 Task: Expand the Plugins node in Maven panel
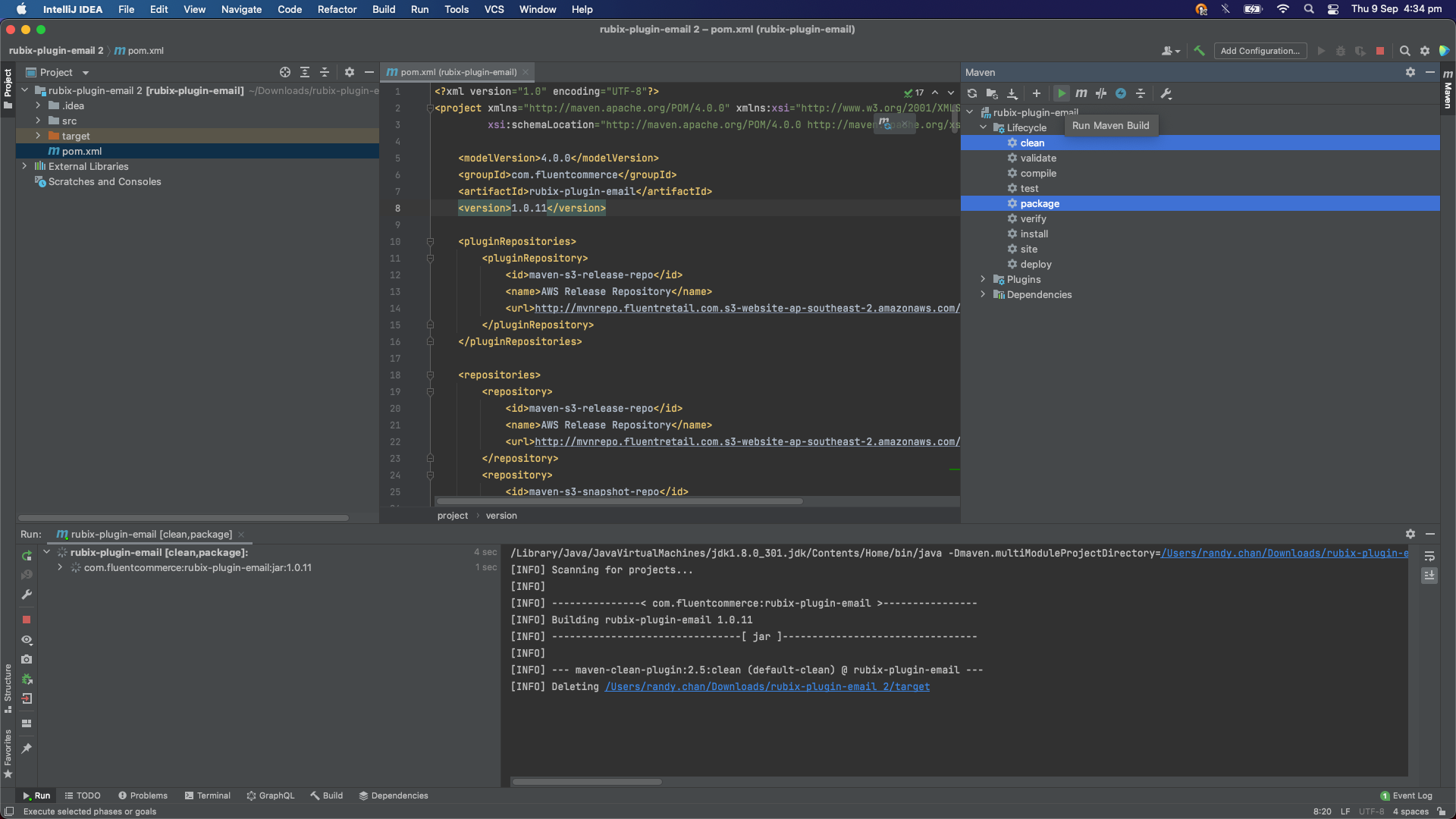pos(983,279)
